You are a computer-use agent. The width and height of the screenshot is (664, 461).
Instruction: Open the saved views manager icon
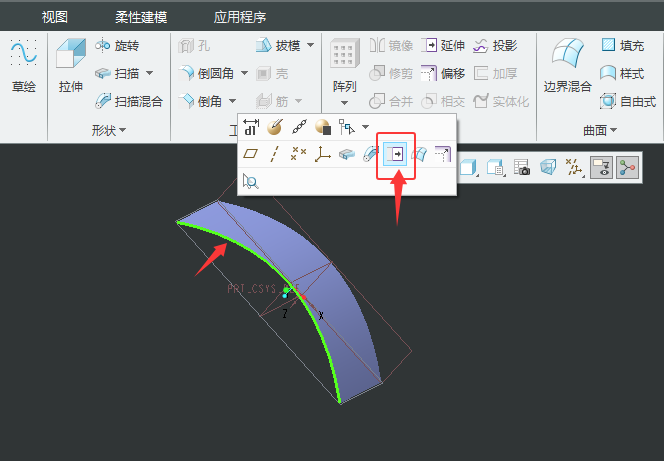coord(495,168)
